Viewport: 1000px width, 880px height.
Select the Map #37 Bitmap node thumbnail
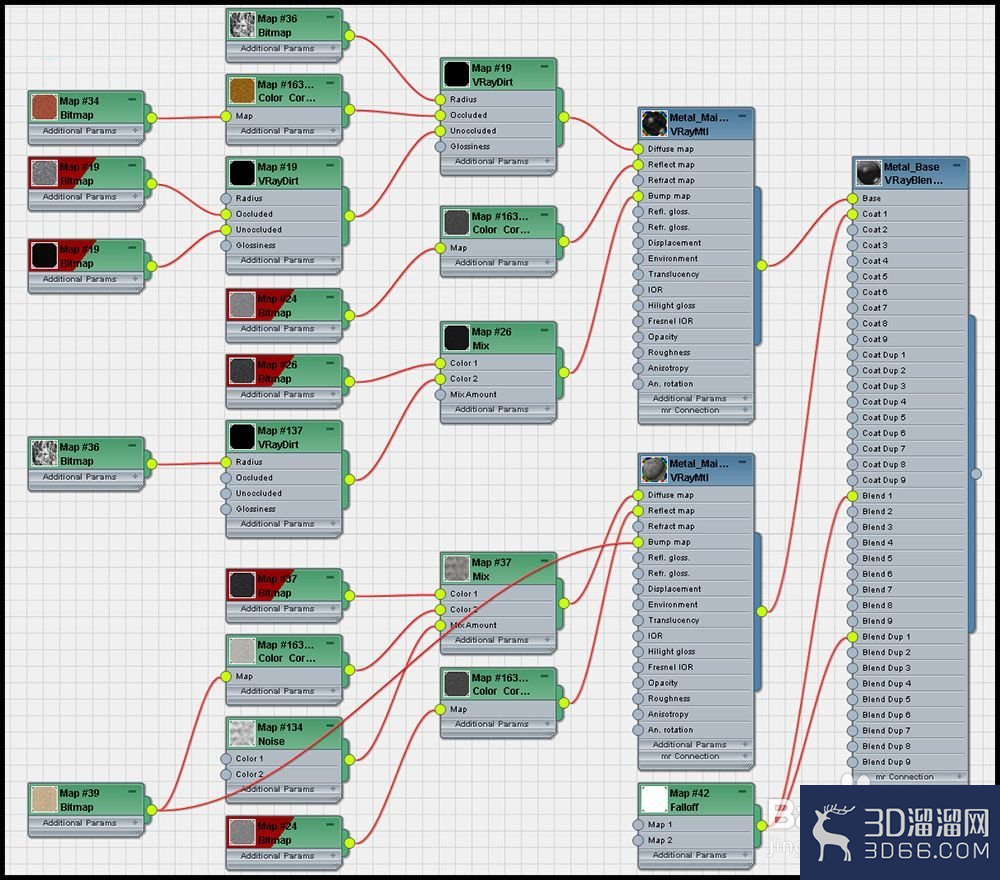pos(242,585)
